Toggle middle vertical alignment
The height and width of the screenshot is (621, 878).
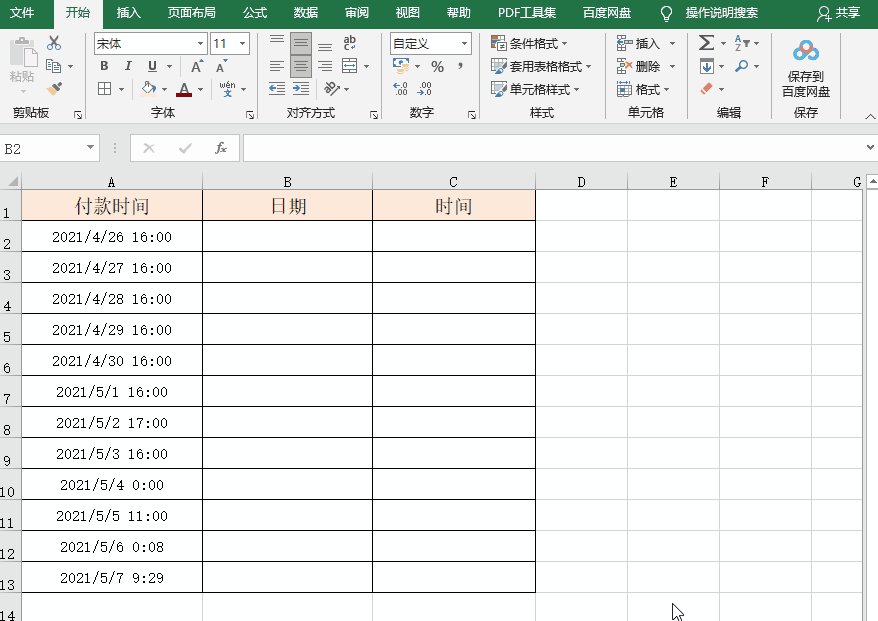(301, 43)
